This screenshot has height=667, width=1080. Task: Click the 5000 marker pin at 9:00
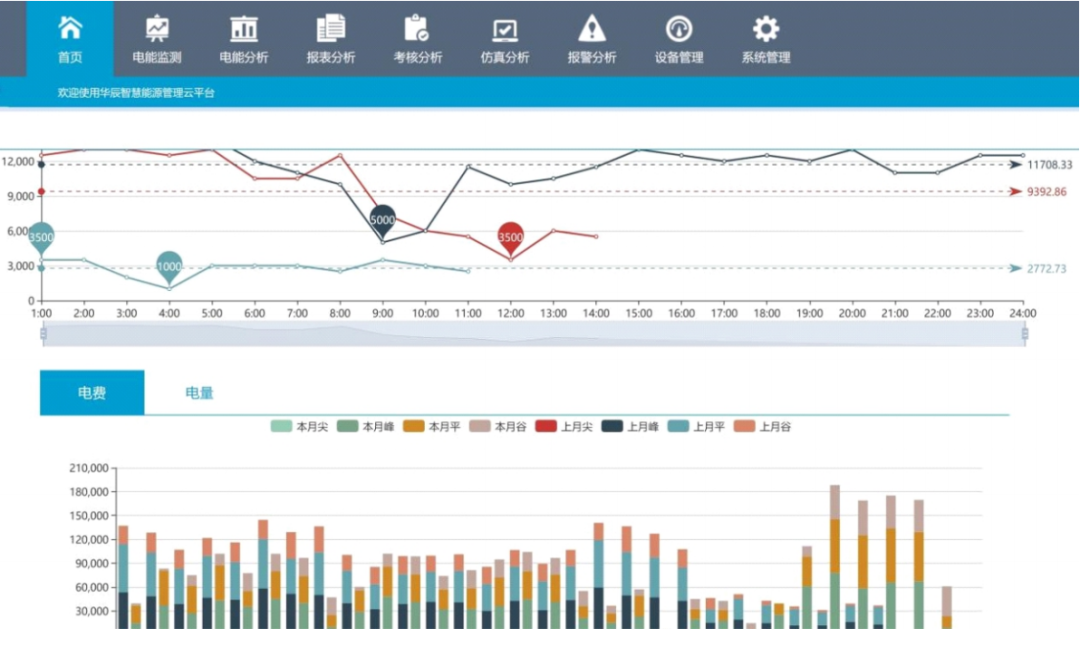pyautogui.click(x=382, y=218)
